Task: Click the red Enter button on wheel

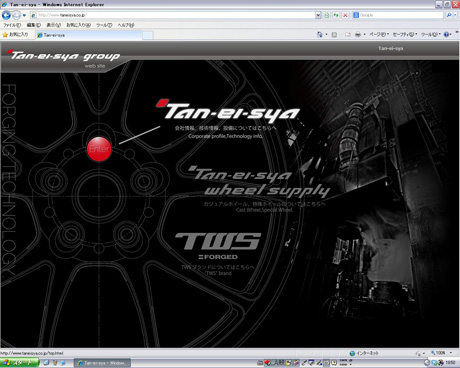Action: (99, 149)
